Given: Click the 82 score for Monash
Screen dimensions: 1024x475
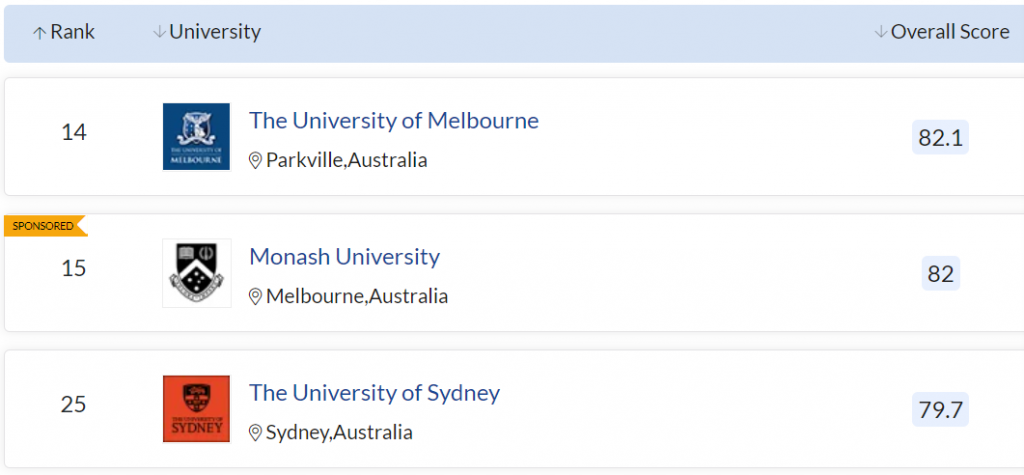Looking at the screenshot, I should [940, 273].
